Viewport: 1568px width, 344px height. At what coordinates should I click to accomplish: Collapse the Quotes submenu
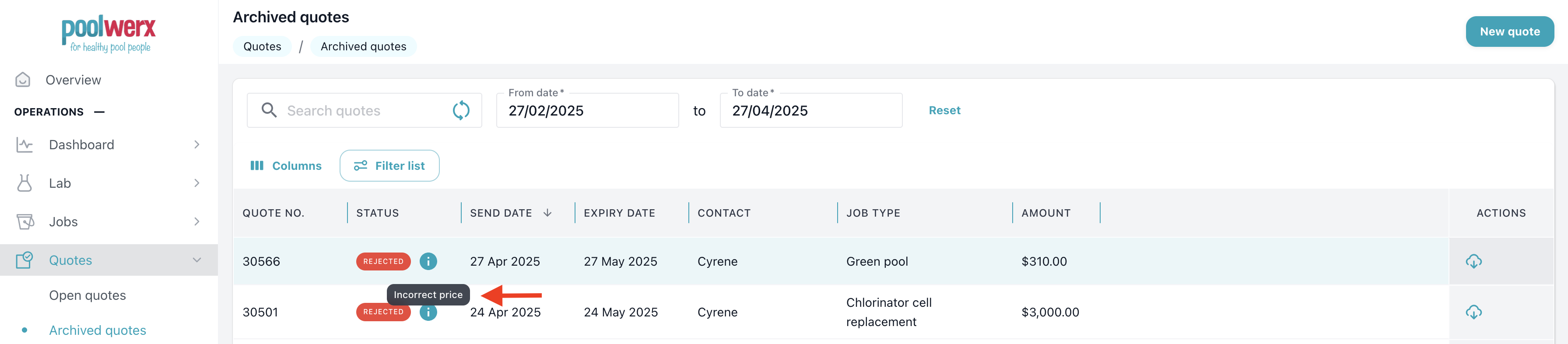click(x=196, y=260)
